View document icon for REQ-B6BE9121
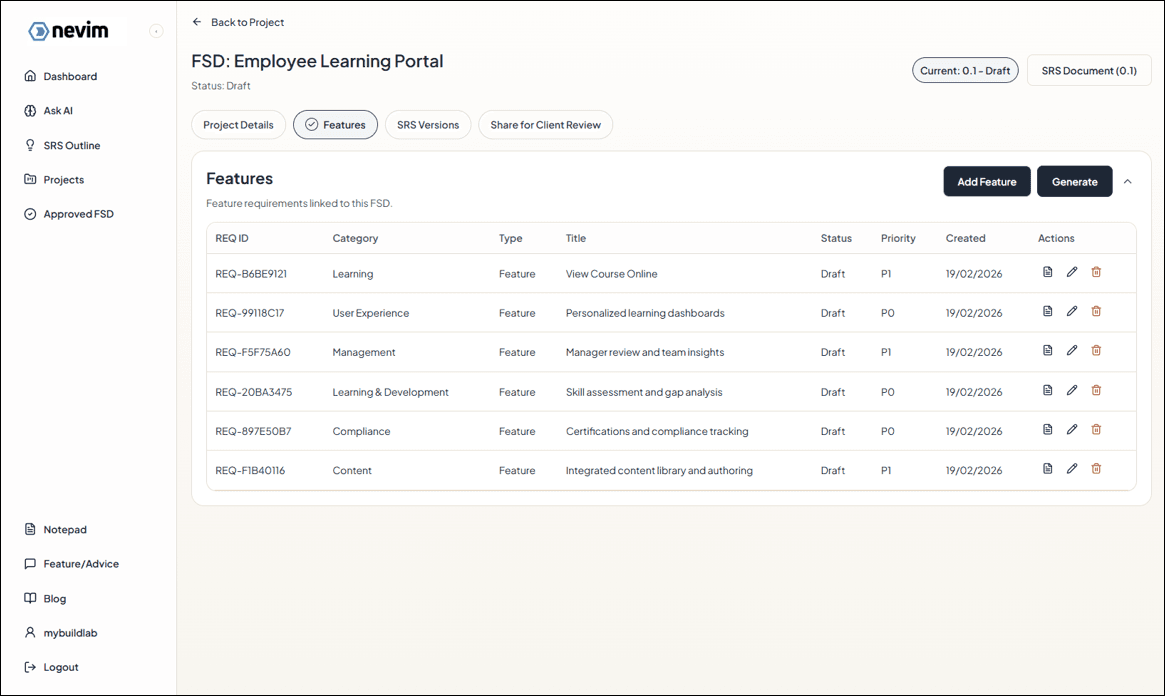Screen dimensions: 1165x696 point(1047,271)
